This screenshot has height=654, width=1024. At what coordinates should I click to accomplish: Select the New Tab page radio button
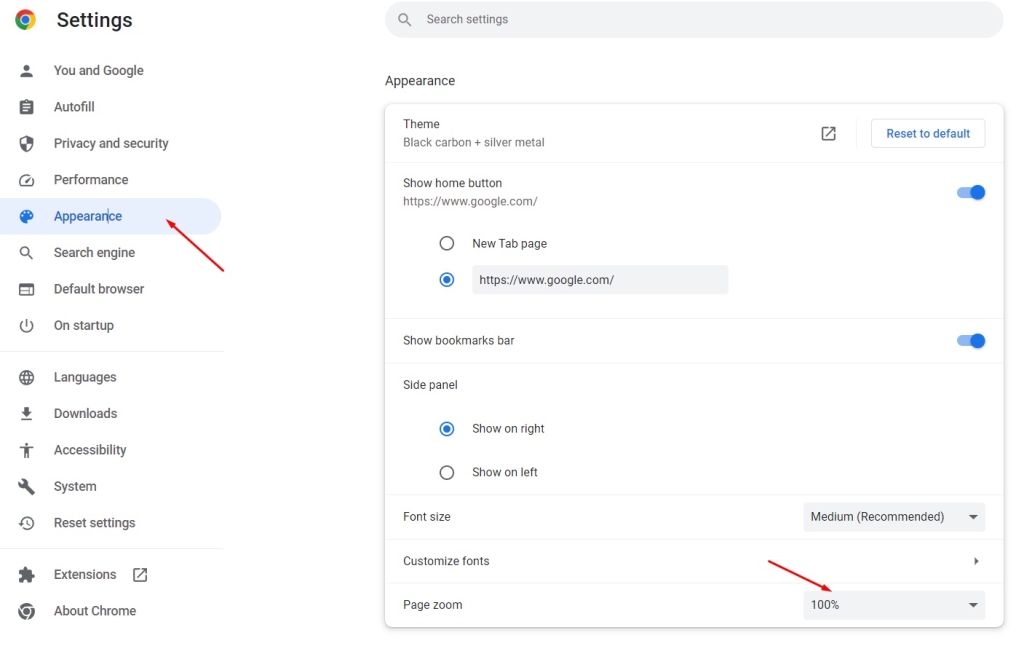[447, 244]
